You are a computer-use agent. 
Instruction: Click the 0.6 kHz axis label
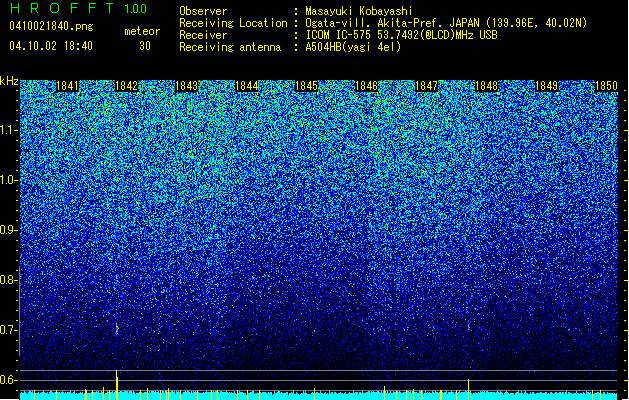(x=8, y=380)
